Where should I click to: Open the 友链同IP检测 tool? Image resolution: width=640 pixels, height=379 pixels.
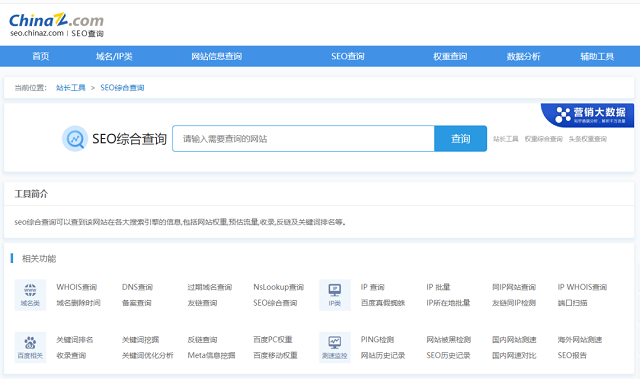point(514,303)
